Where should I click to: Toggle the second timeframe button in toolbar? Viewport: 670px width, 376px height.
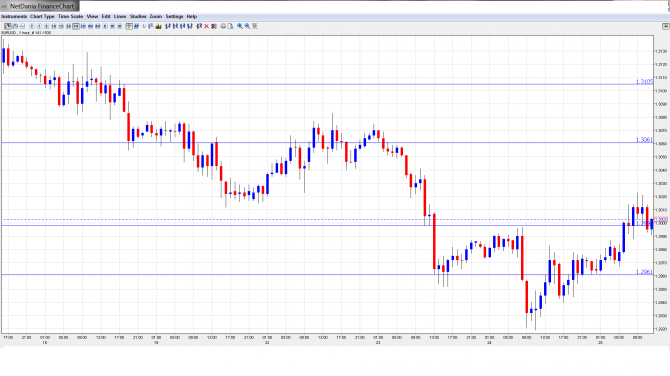coord(39,26)
